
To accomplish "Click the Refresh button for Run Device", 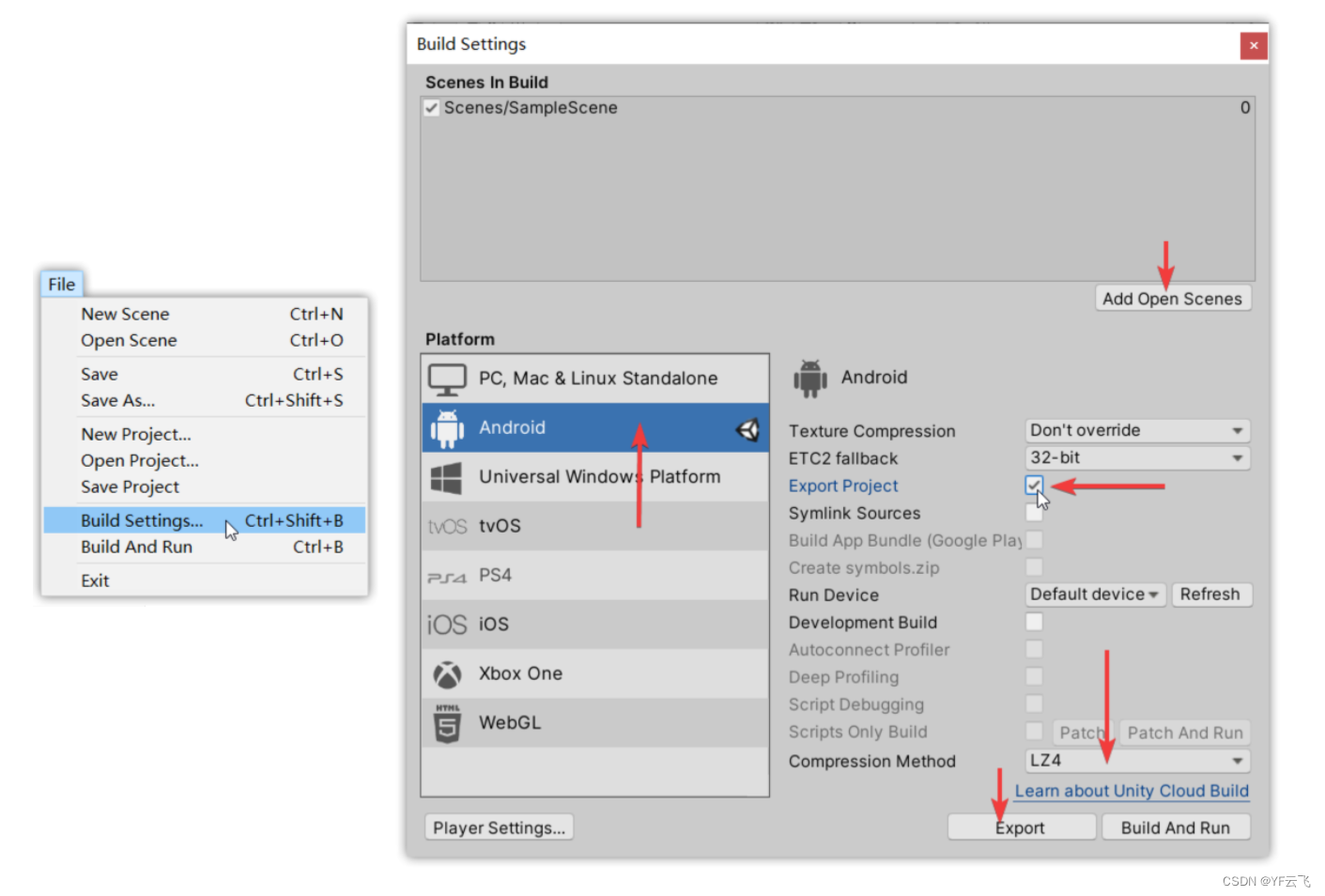I will [x=1210, y=595].
